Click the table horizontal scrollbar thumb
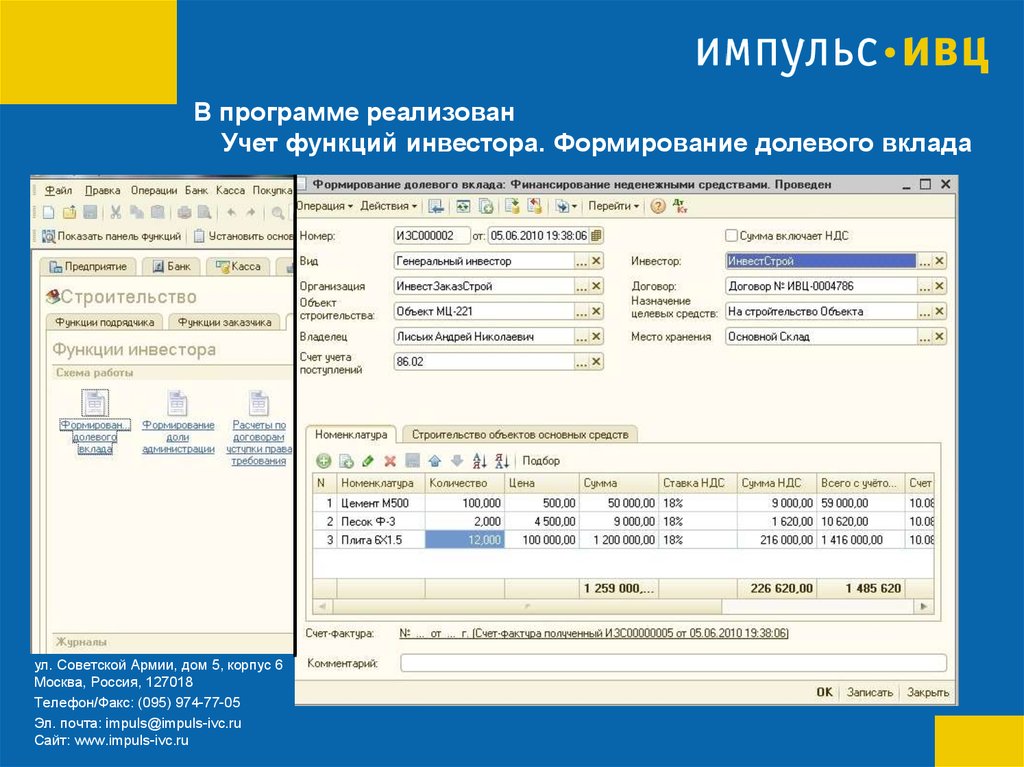Viewport: 1024px width, 767px height. (x=527, y=606)
